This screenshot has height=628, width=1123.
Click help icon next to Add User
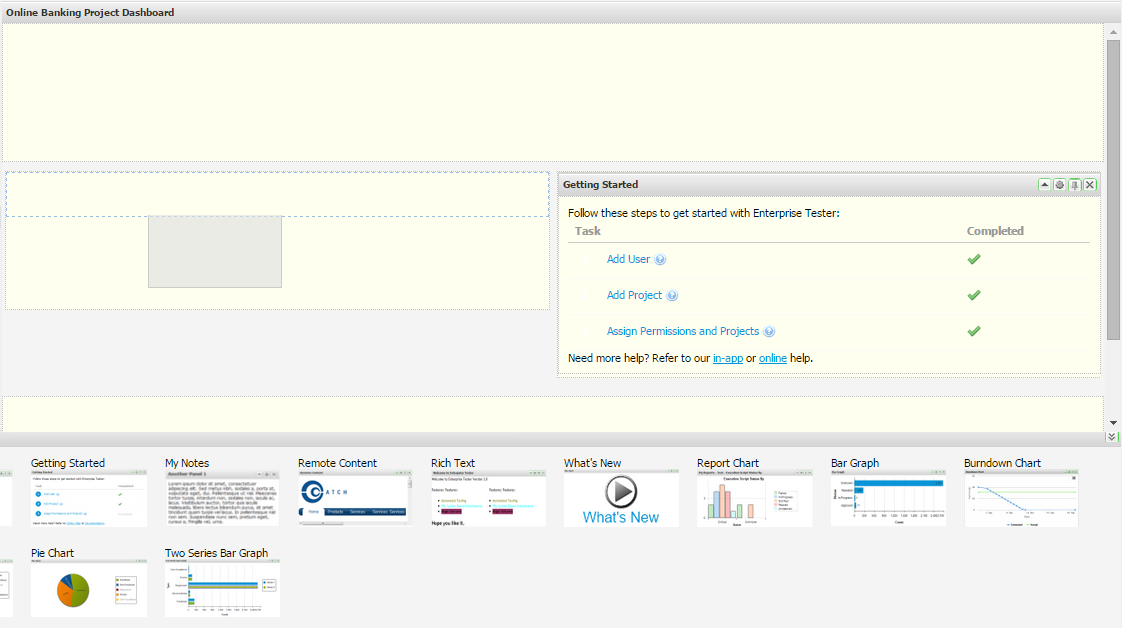pyautogui.click(x=660, y=260)
